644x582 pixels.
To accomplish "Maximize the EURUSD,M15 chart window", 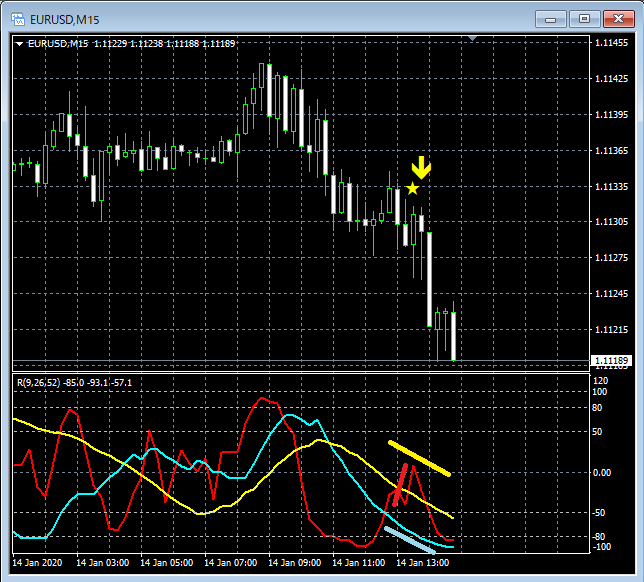I will coord(584,19).
